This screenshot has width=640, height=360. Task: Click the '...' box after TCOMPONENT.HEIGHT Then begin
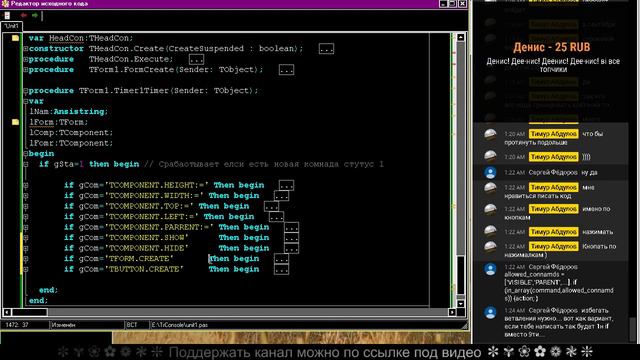(286, 185)
